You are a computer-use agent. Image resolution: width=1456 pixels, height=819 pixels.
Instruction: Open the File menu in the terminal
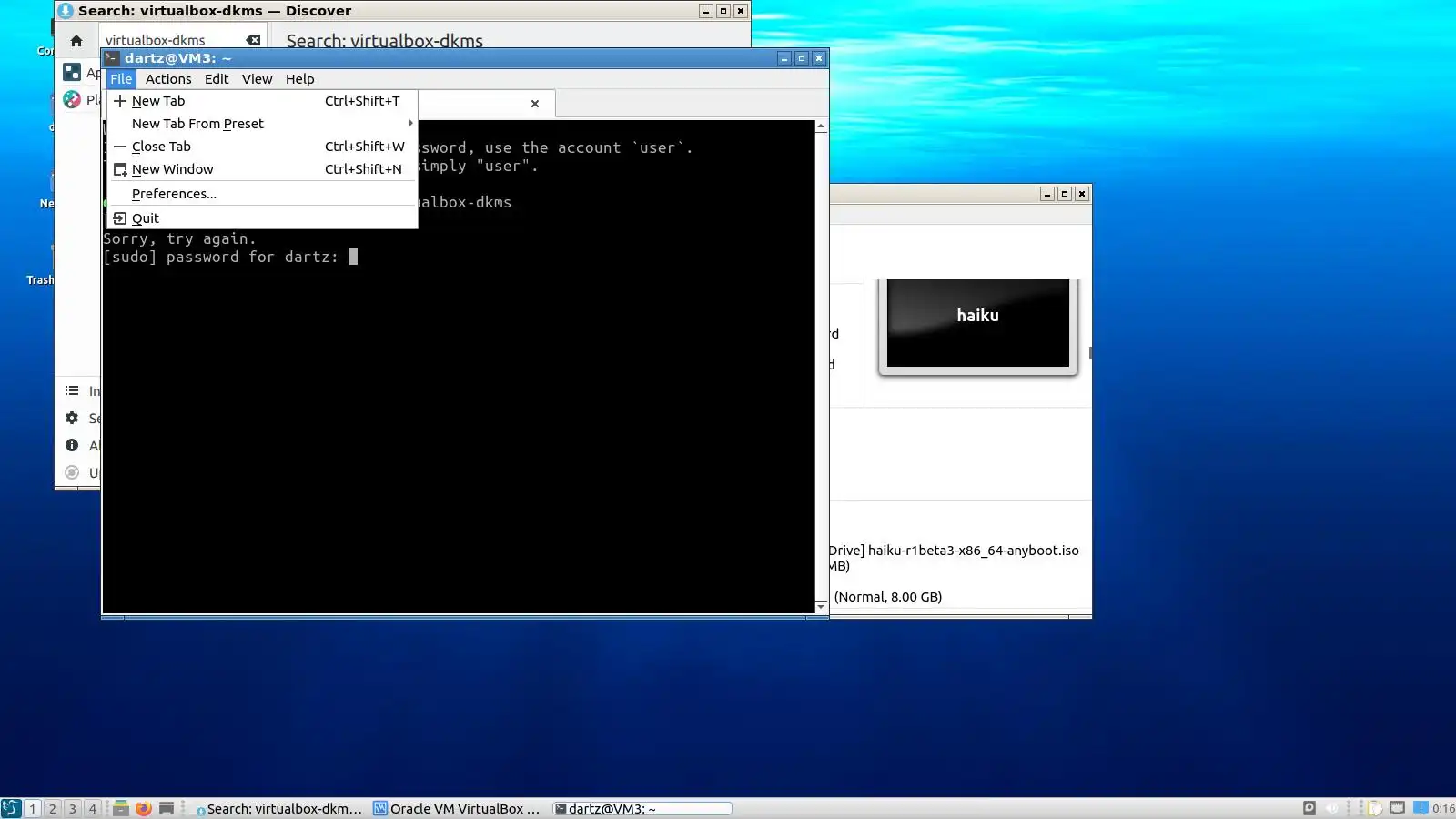pyautogui.click(x=121, y=79)
